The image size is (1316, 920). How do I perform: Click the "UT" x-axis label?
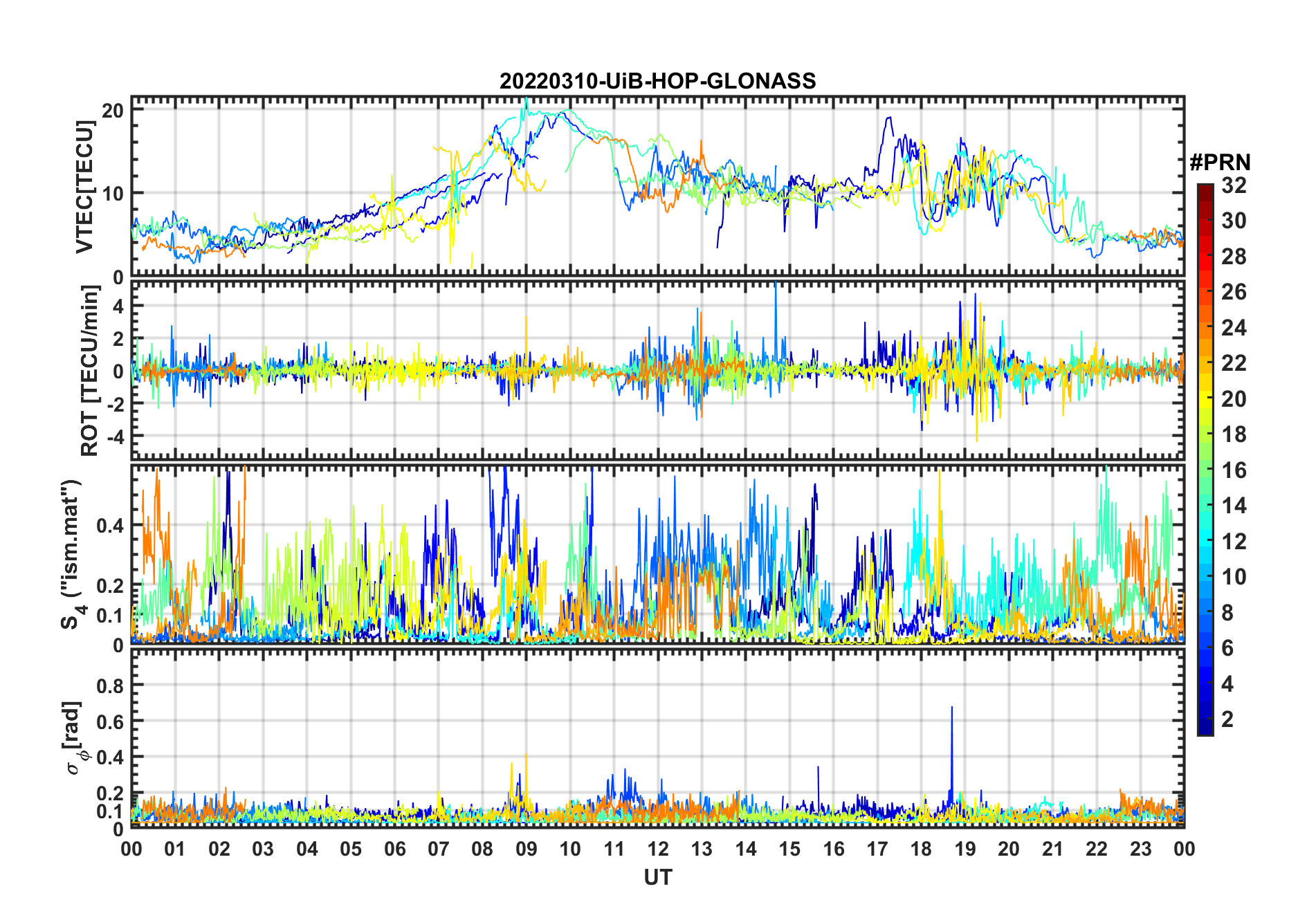[658, 877]
